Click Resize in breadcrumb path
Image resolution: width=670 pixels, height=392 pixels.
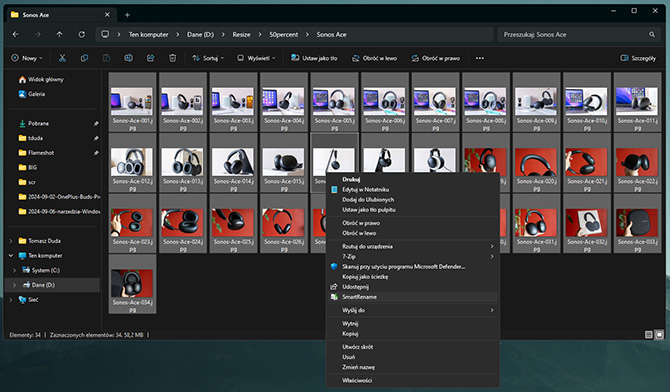coord(241,35)
